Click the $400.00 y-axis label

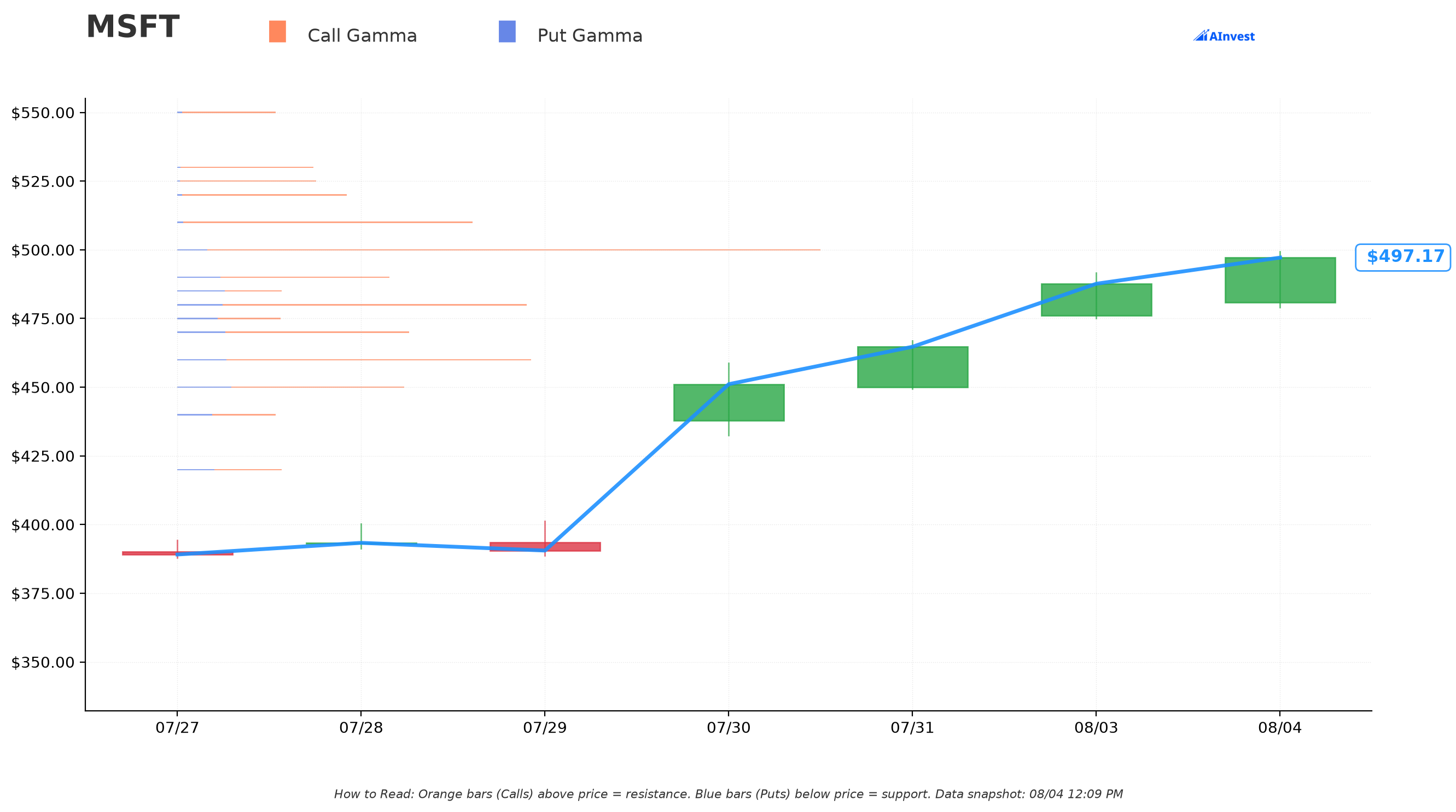point(43,525)
